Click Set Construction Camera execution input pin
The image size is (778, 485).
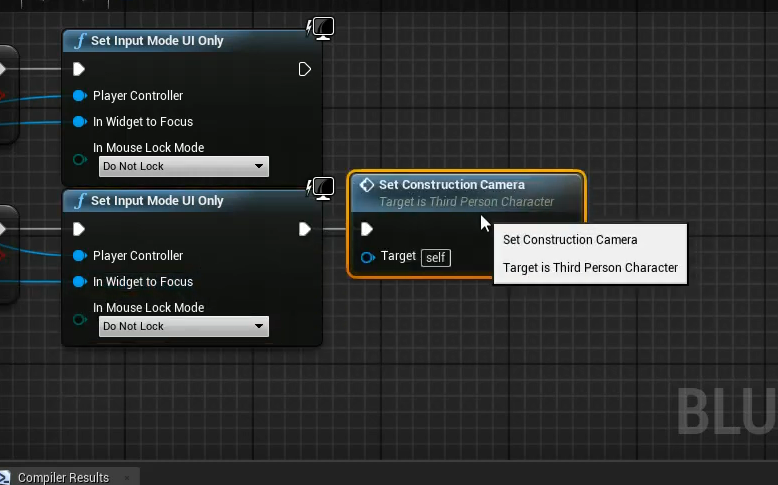coord(367,229)
